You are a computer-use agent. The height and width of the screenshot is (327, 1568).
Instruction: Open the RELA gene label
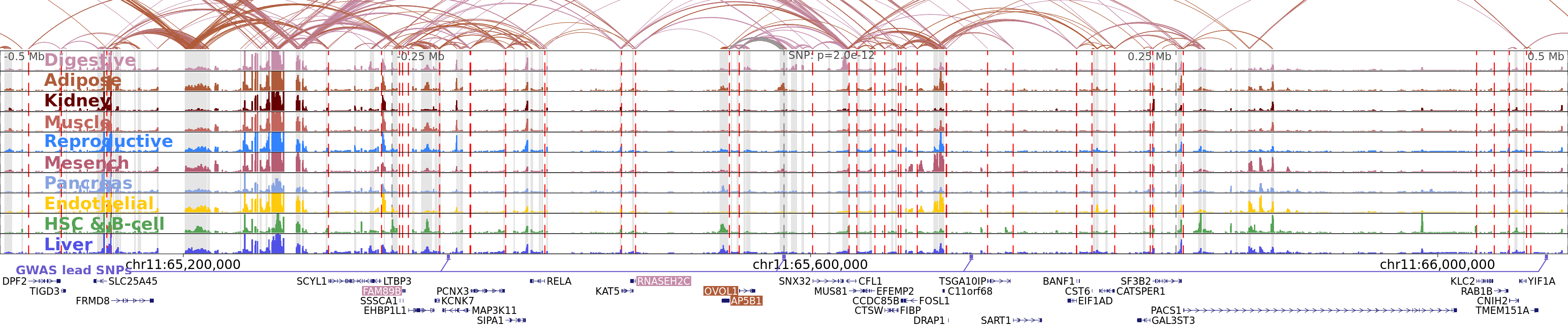pyautogui.click(x=558, y=281)
